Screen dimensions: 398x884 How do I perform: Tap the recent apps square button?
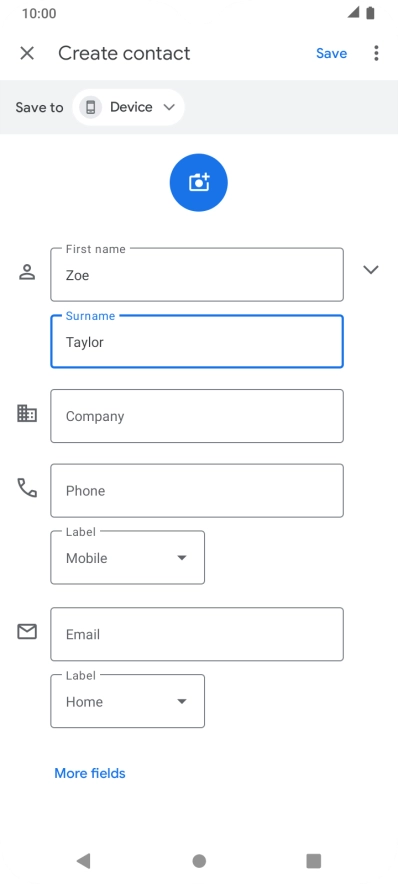click(x=313, y=861)
